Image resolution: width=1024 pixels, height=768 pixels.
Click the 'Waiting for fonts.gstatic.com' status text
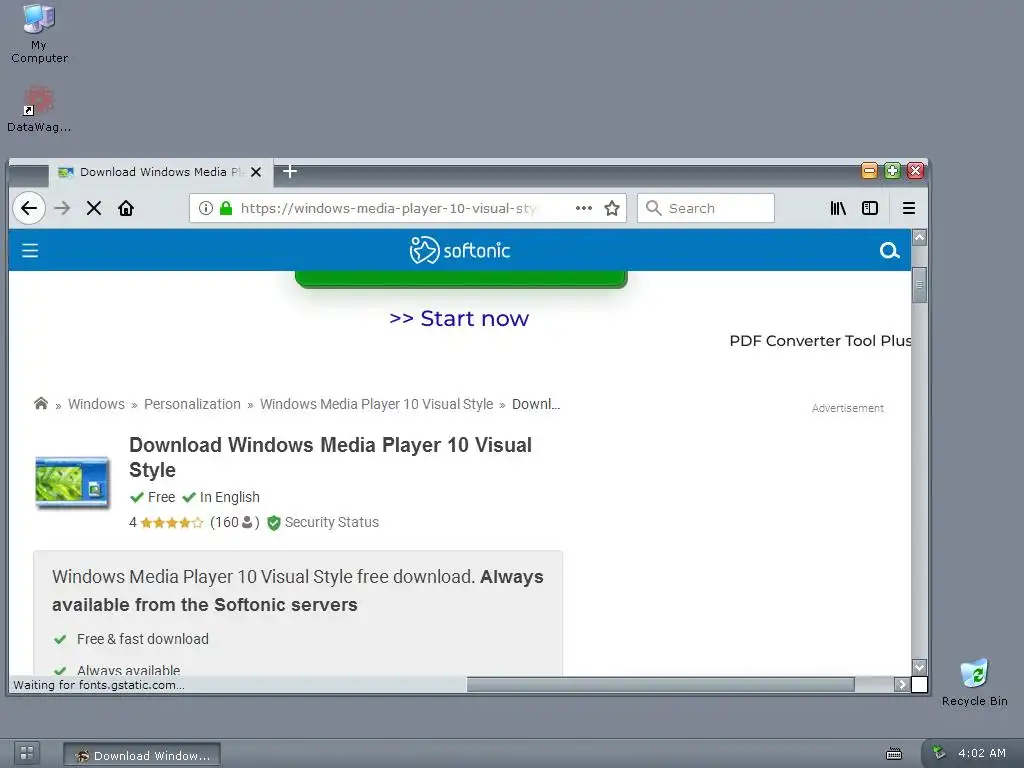coord(99,685)
